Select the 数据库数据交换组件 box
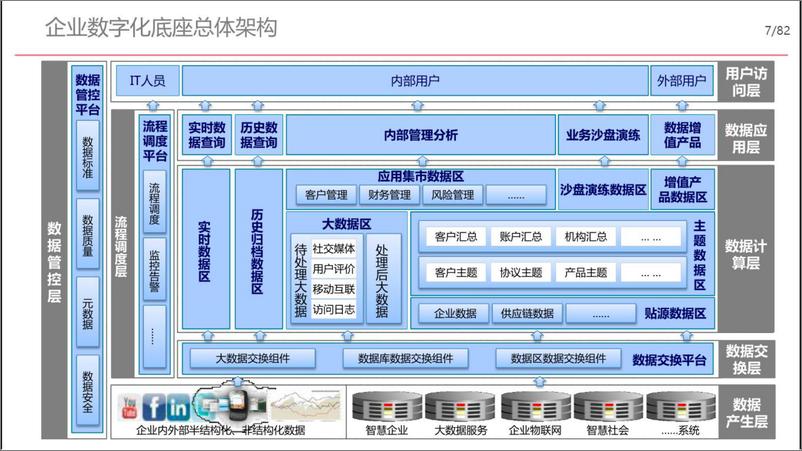The height and width of the screenshot is (451, 802). [x=406, y=358]
